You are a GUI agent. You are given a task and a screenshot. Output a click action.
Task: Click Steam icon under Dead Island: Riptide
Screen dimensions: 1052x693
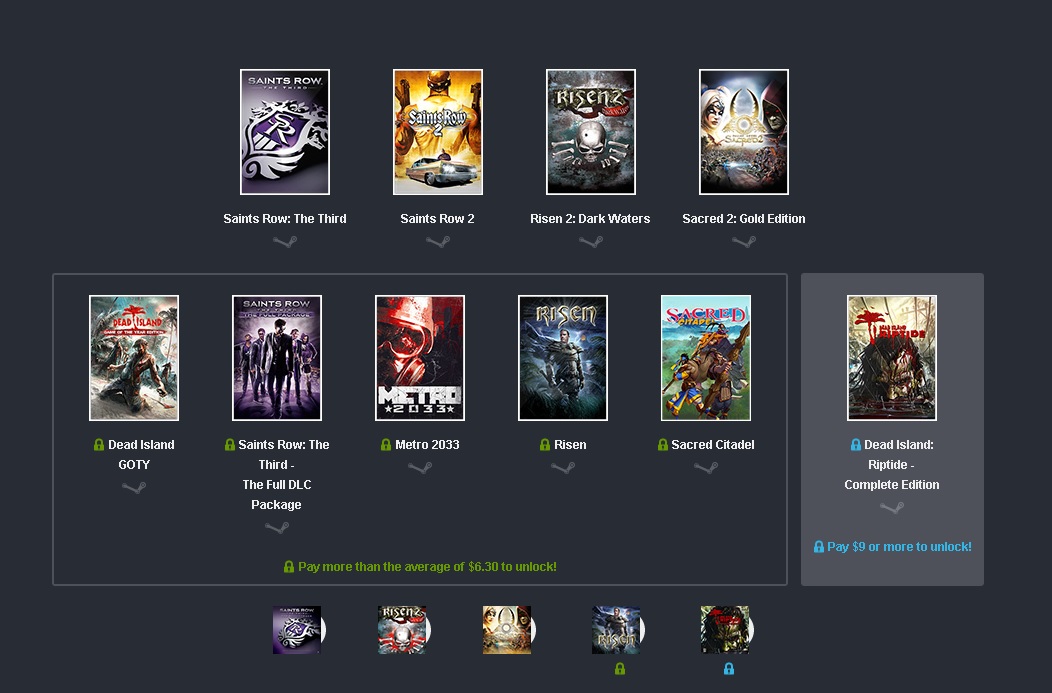click(x=892, y=508)
